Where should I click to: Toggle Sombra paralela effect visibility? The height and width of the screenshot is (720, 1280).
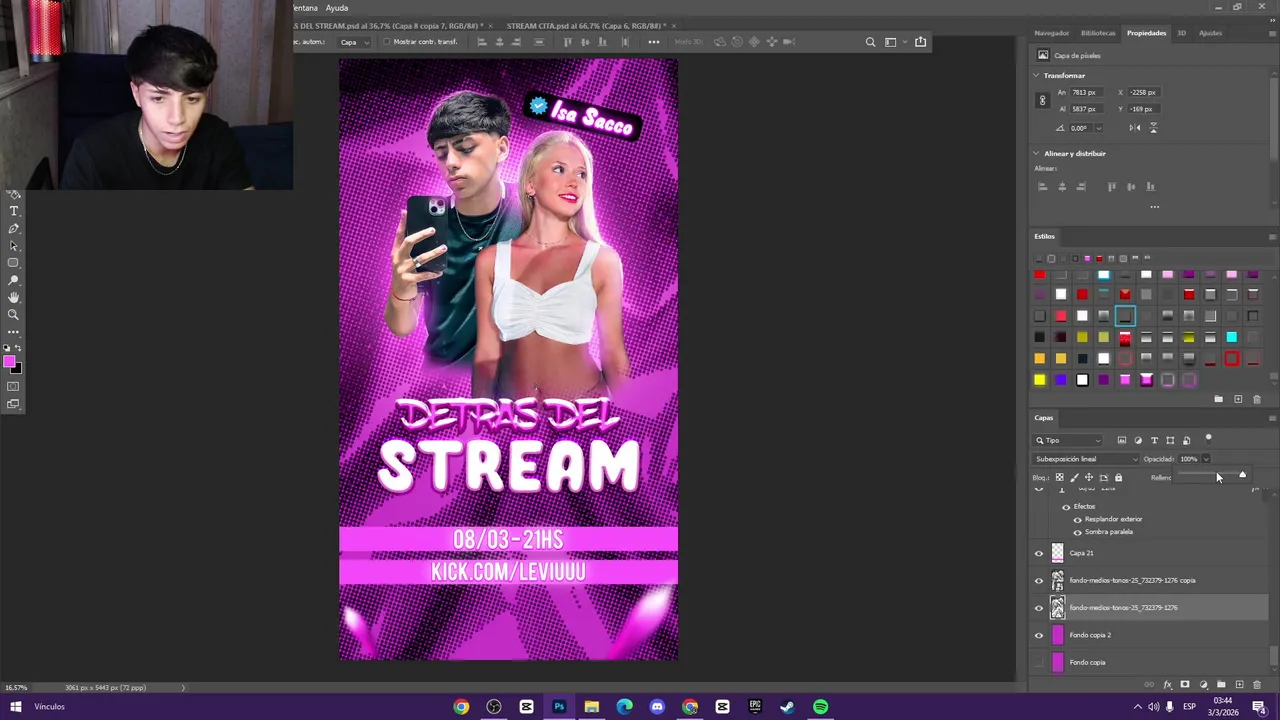click(x=1078, y=532)
